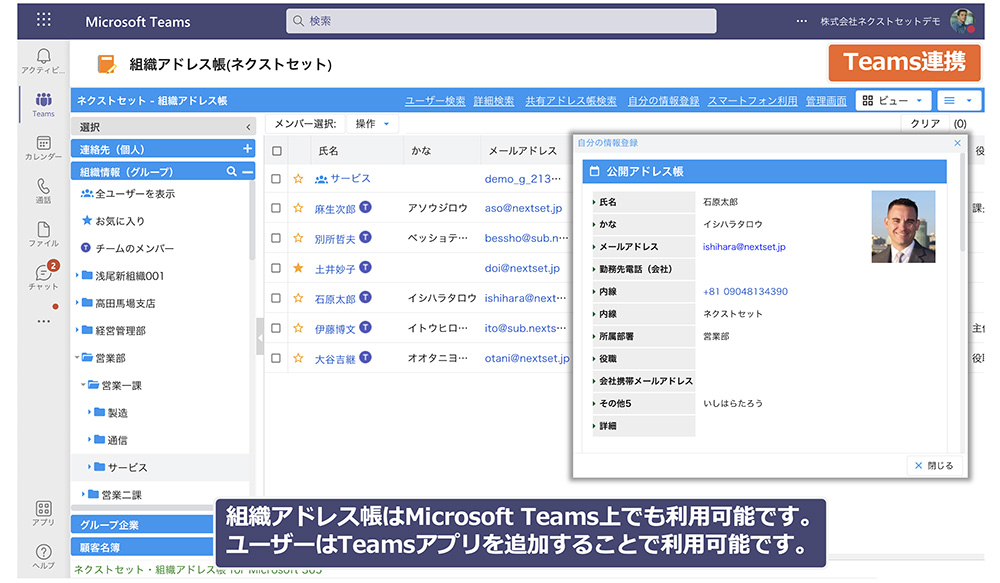This screenshot has height=583, width=1000.
Task: Expand the 高田馬場支店 folder
Action: (x=77, y=302)
